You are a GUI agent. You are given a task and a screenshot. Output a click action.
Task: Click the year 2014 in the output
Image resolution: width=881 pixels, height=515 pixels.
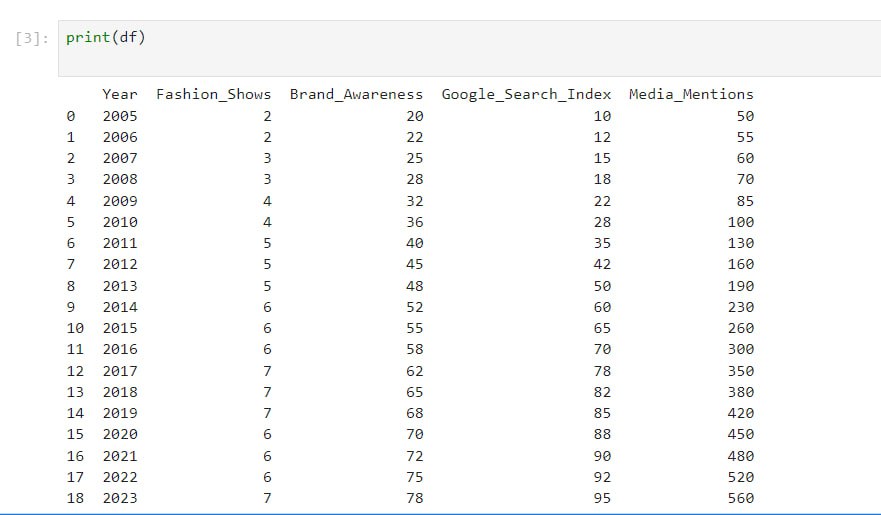point(120,307)
